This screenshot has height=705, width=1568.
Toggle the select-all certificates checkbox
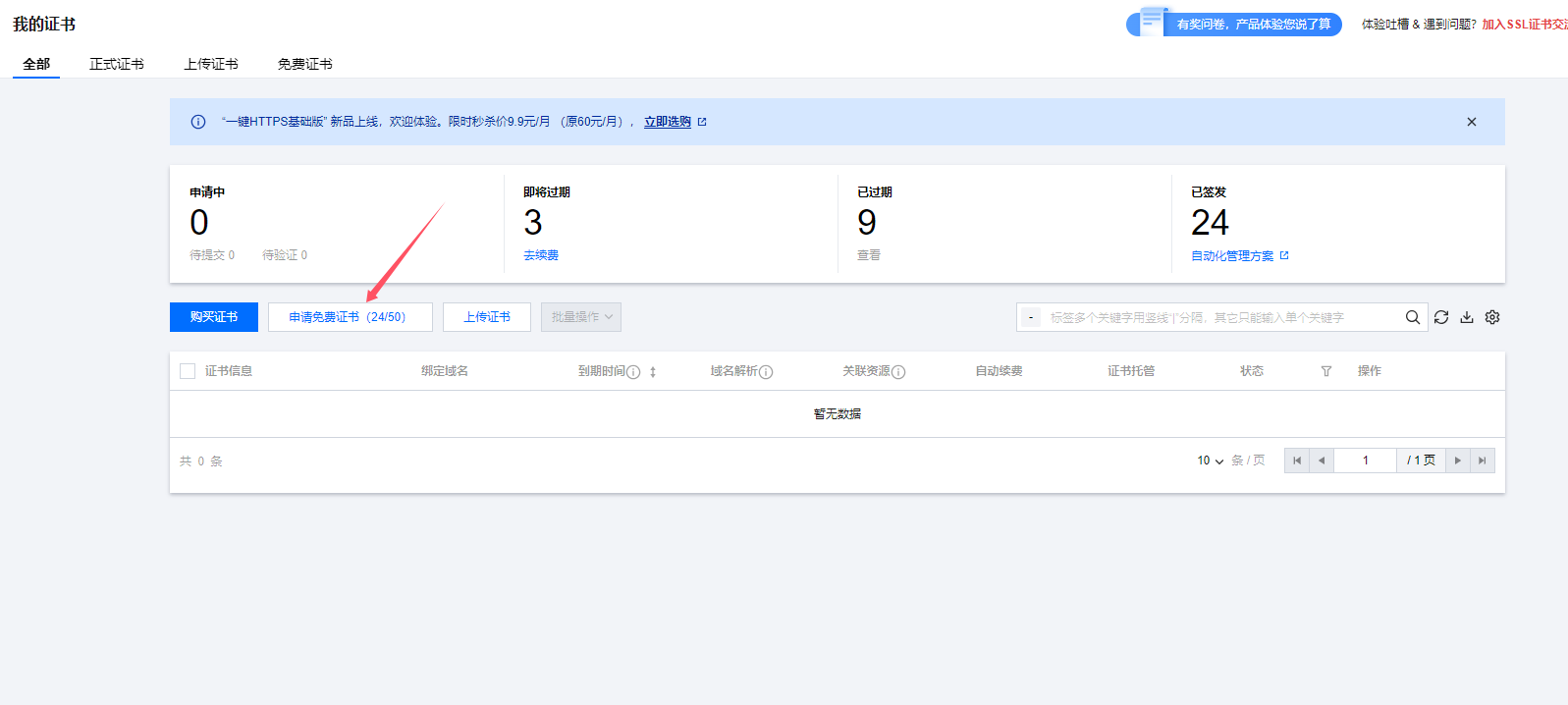point(188,371)
